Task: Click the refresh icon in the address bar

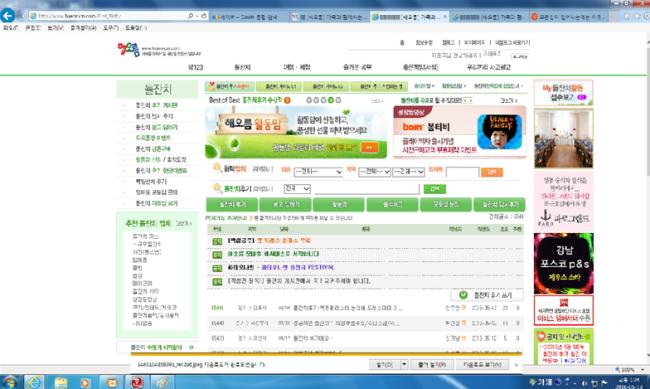Action: click(x=204, y=16)
